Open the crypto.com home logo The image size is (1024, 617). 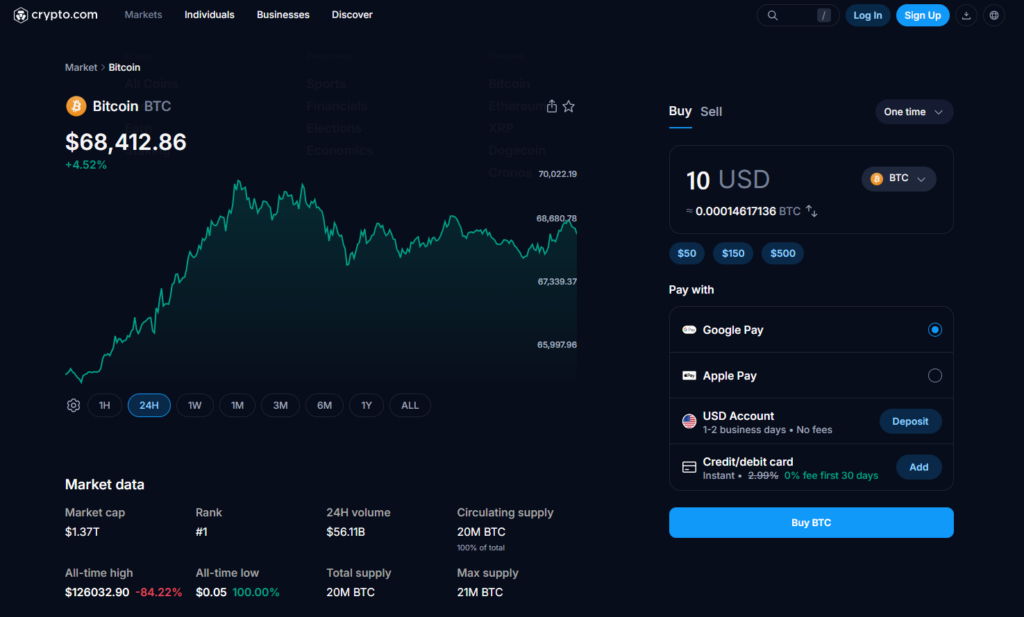click(56, 14)
